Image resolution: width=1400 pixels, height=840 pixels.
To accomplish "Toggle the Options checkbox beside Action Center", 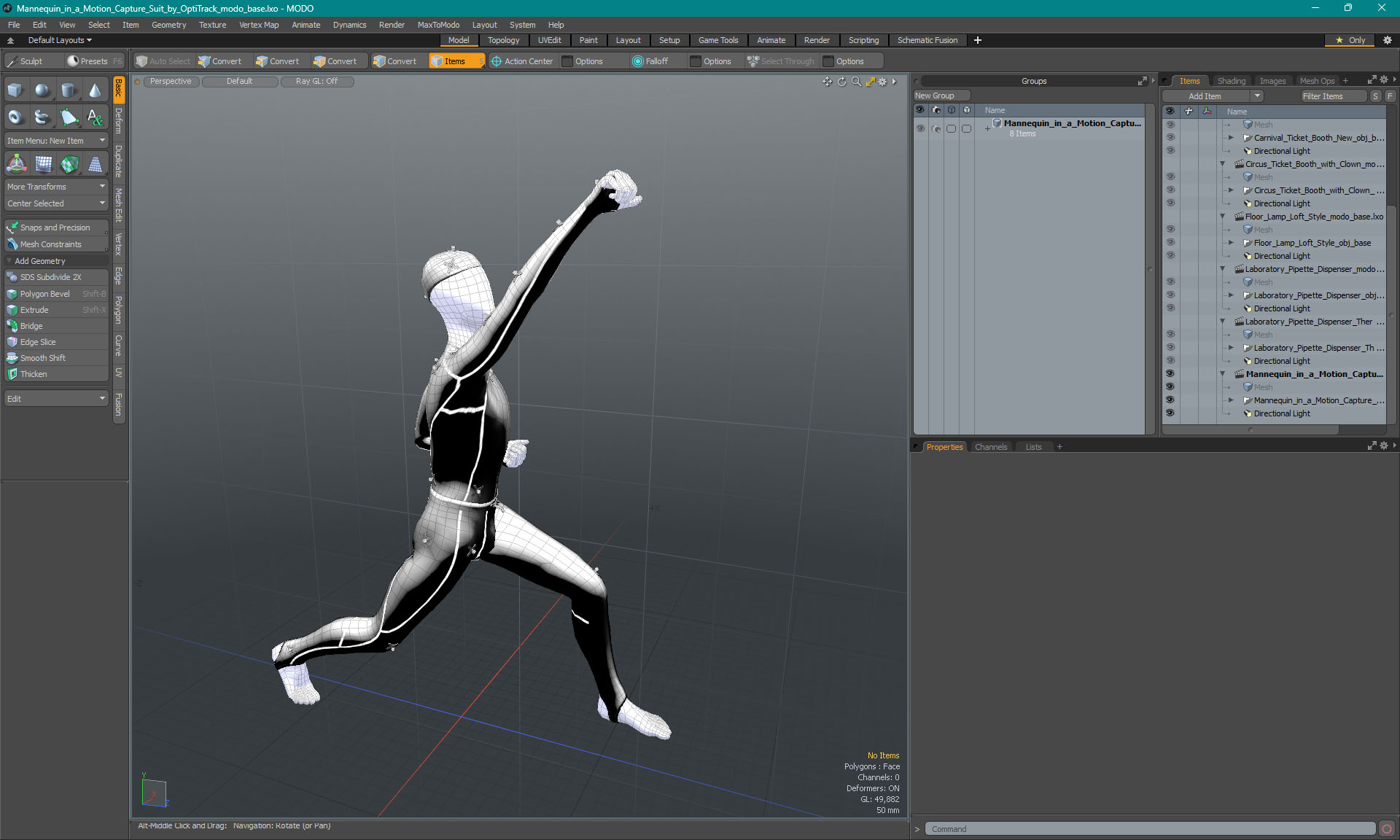I will pyautogui.click(x=567, y=61).
